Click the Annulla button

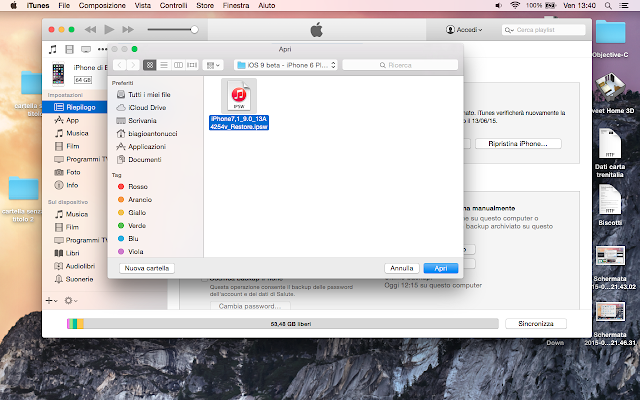402,268
